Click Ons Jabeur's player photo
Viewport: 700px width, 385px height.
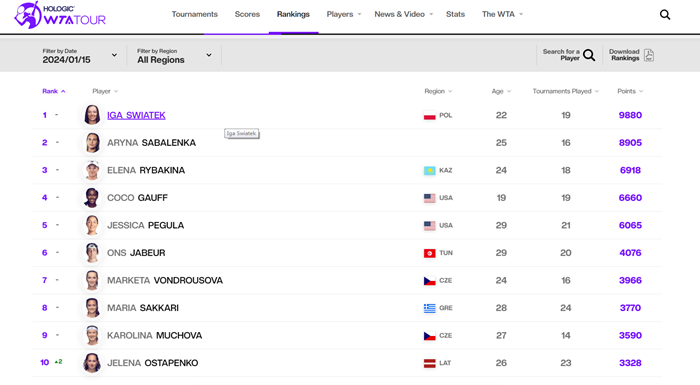(92, 253)
